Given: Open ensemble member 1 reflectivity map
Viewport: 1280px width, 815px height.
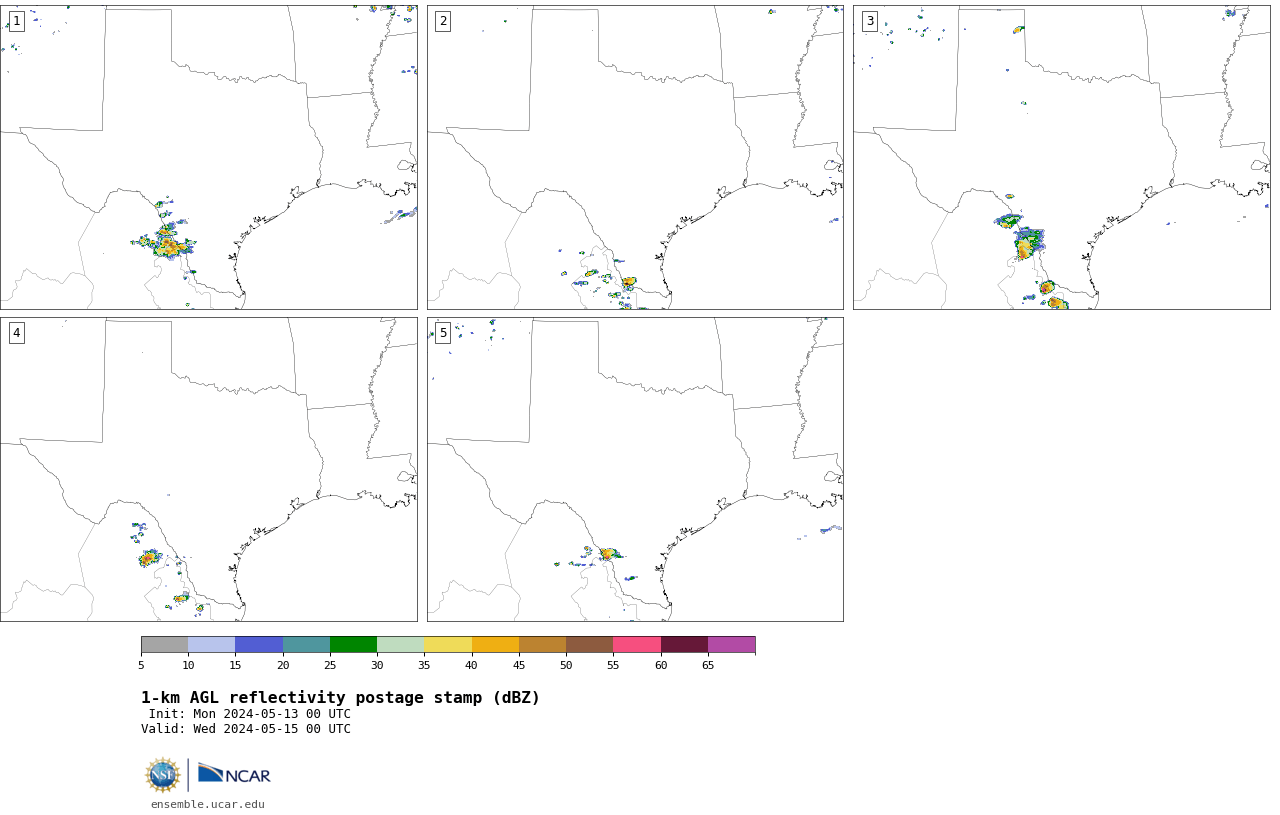Looking at the screenshot, I should pos(208,157).
